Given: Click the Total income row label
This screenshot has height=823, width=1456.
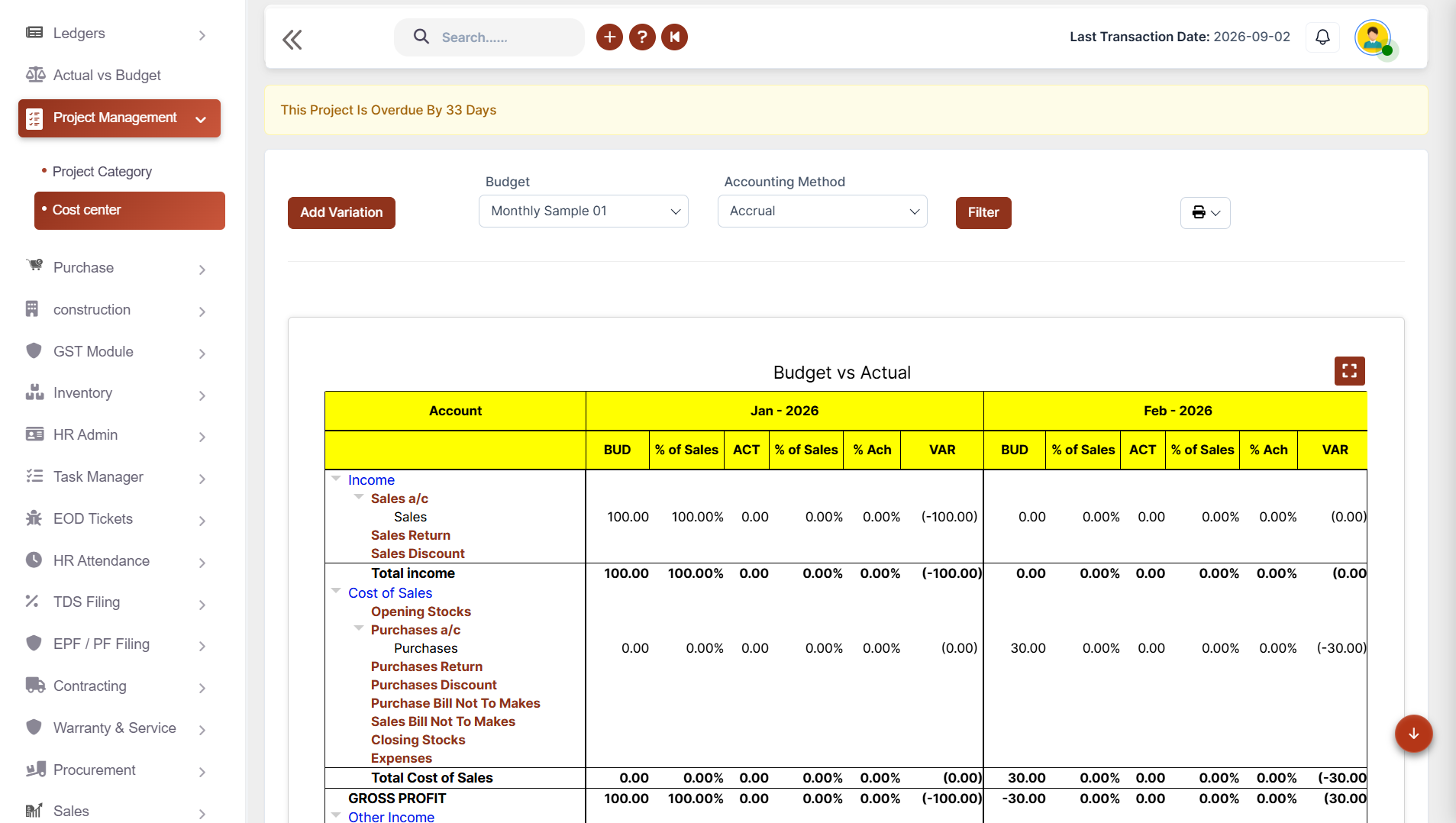Looking at the screenshot, I should [413, 573].
